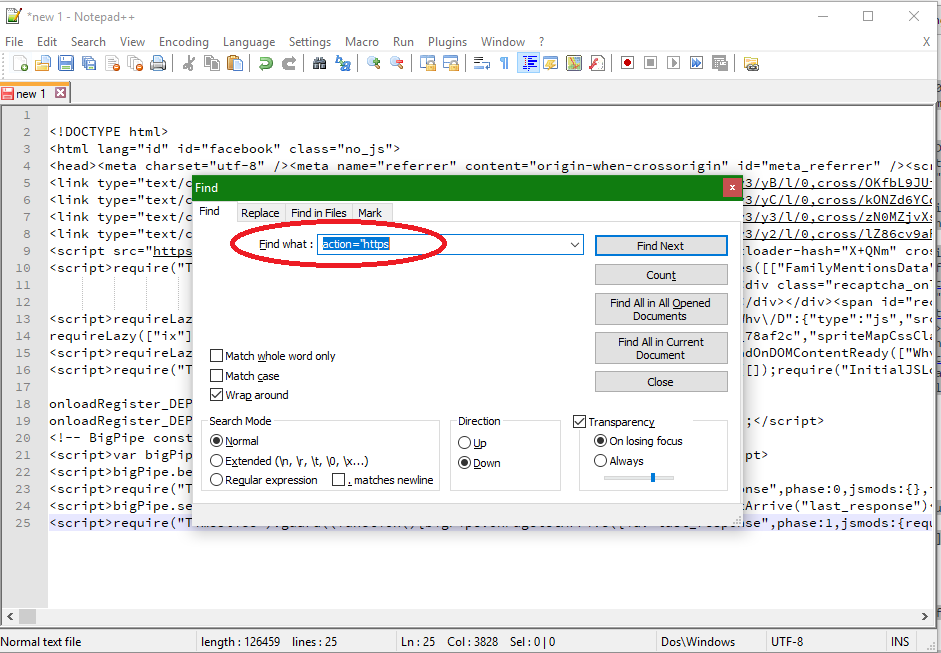Image resolution: width=941 pixels, height=653 pixels.
Task: Switch to the Replace tab
Action: point(260,213)
